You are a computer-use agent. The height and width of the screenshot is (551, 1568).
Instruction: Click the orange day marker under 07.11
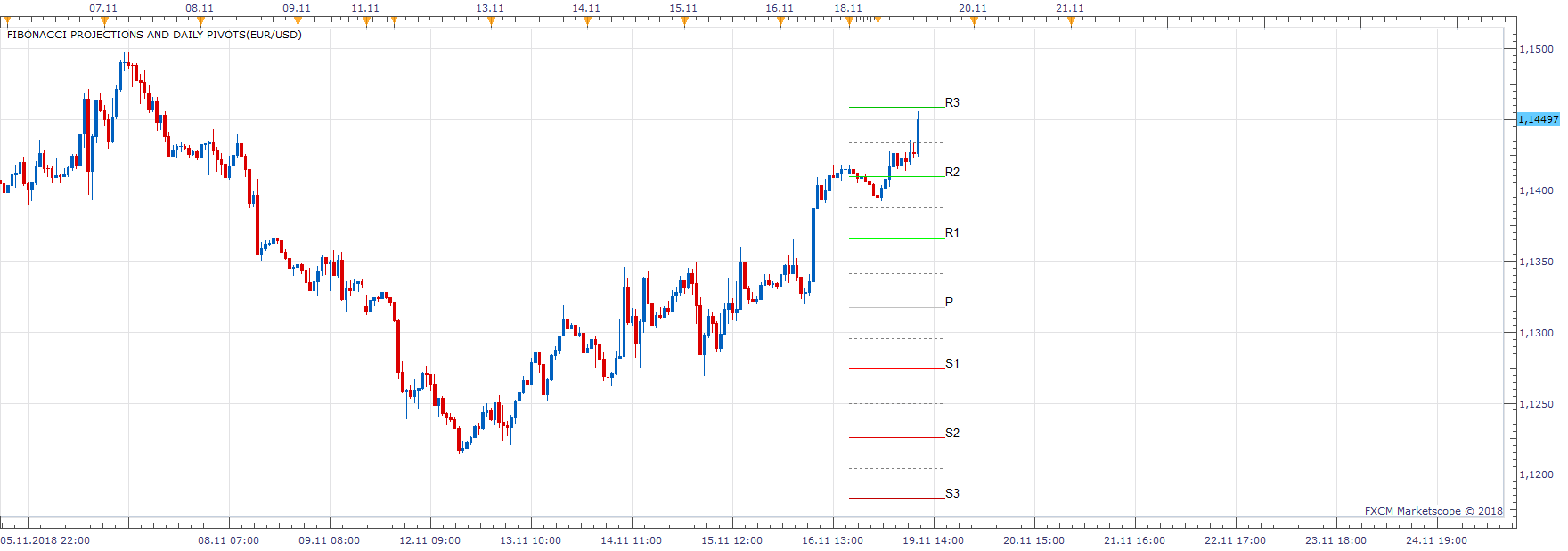point(104,22)
